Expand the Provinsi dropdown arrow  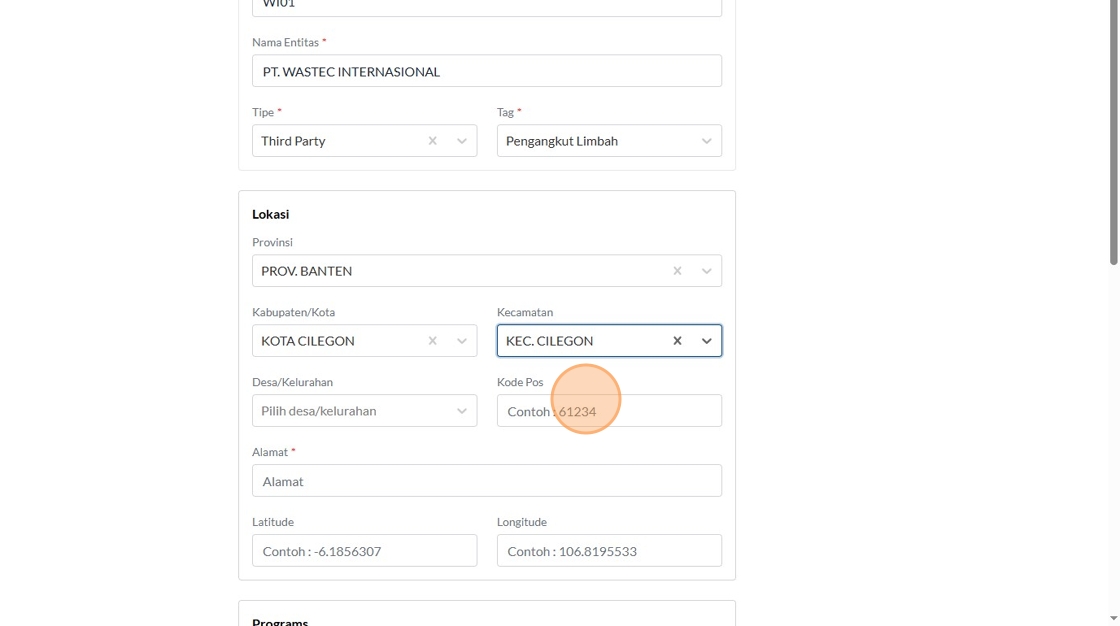tap(706, 271)
